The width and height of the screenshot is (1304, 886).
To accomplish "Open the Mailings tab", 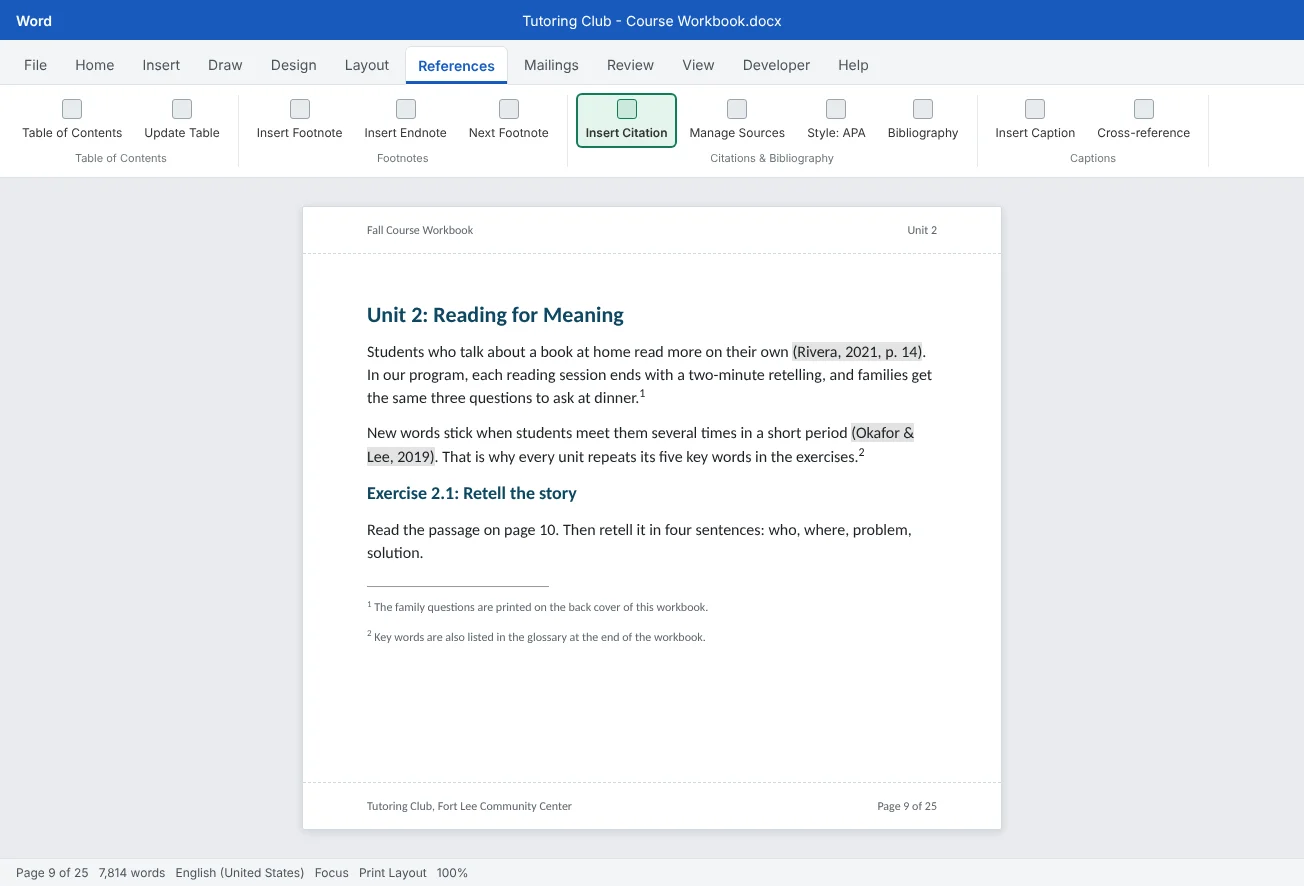I will (551, 65).
